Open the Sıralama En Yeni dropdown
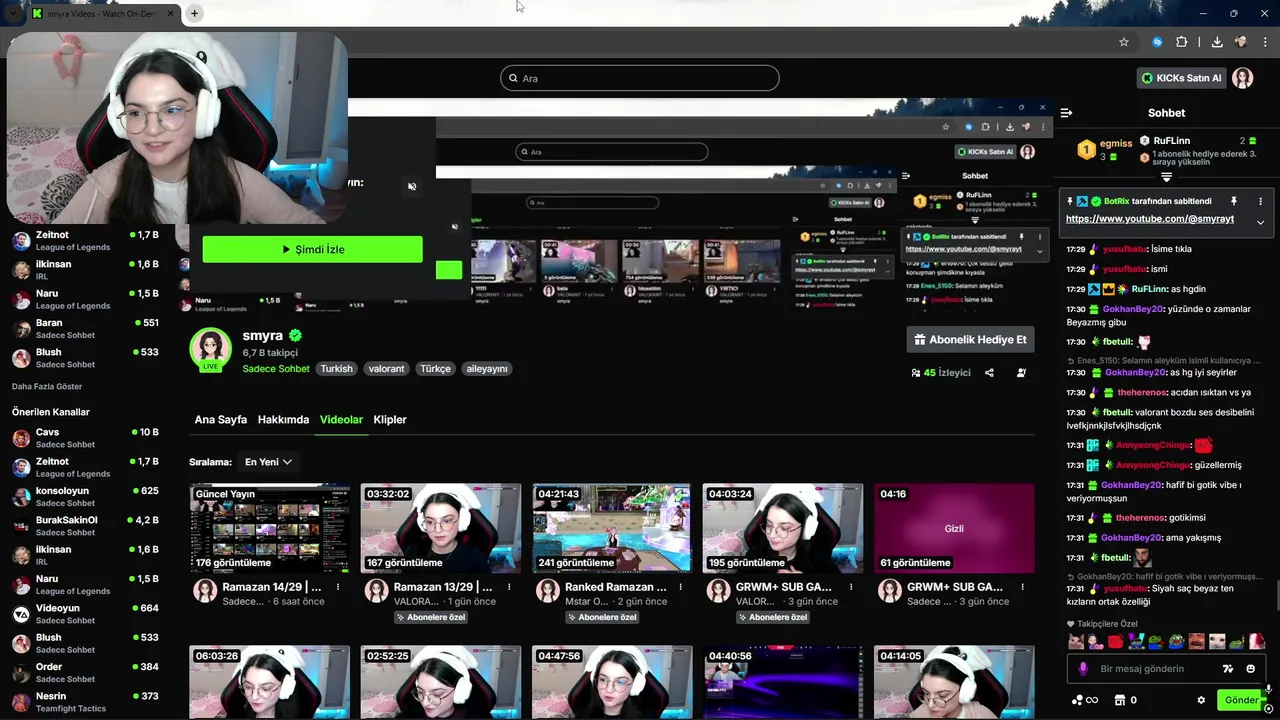 268,462
